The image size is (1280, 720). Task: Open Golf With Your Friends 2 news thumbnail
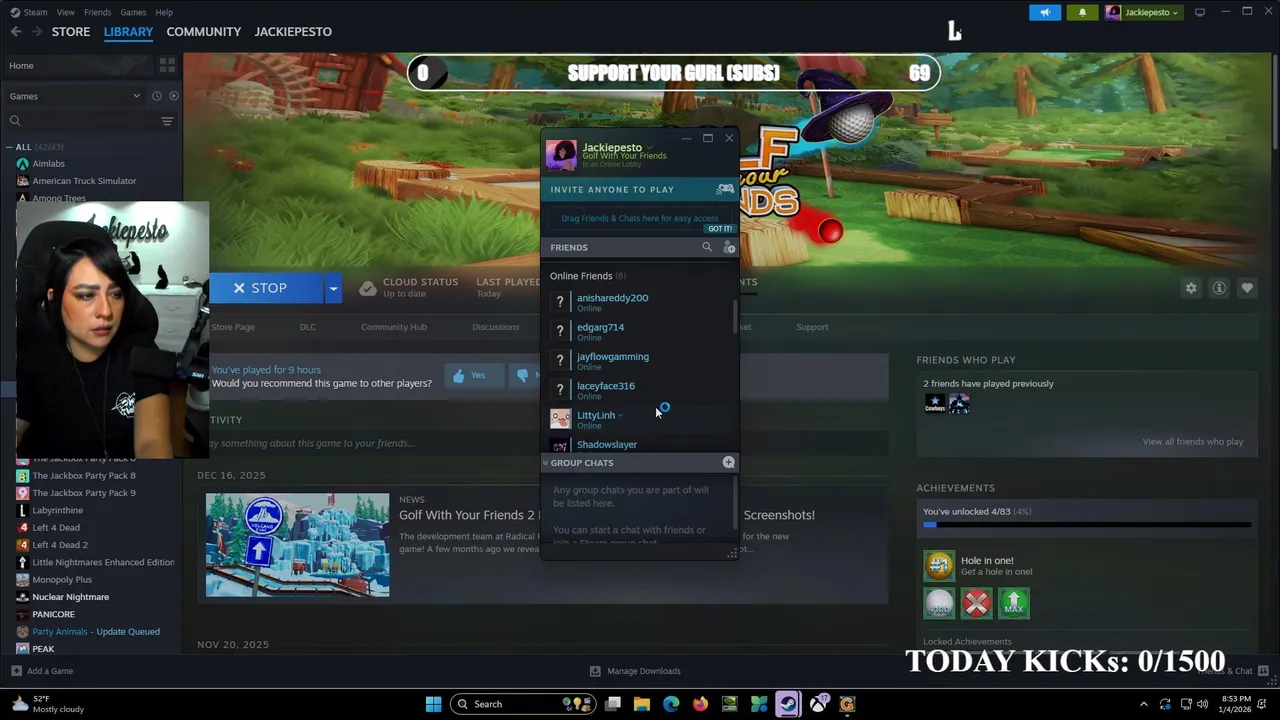pos(298,545)
